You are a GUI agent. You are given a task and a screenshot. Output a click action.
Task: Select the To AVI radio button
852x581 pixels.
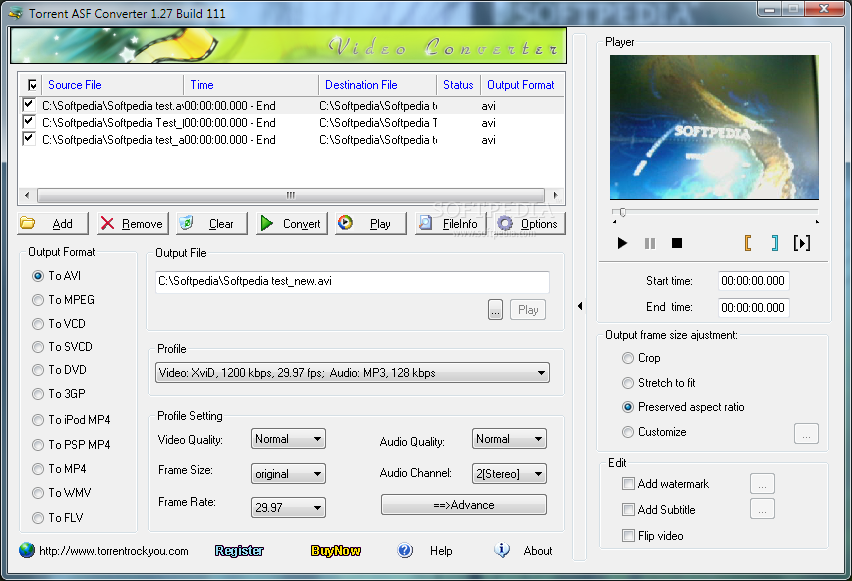point(37,276)
